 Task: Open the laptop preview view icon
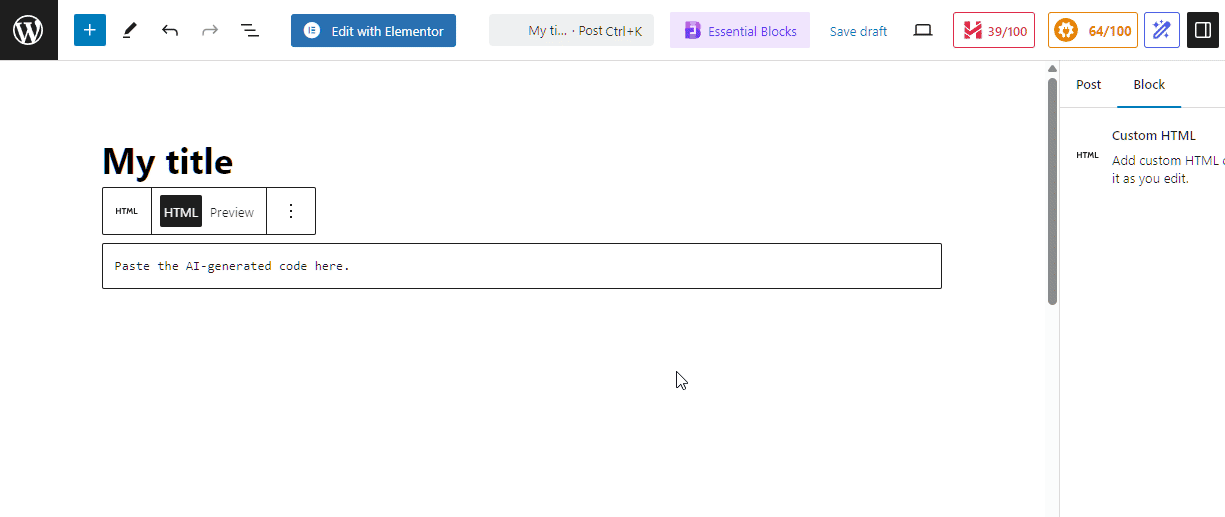[x=923, y=31]
